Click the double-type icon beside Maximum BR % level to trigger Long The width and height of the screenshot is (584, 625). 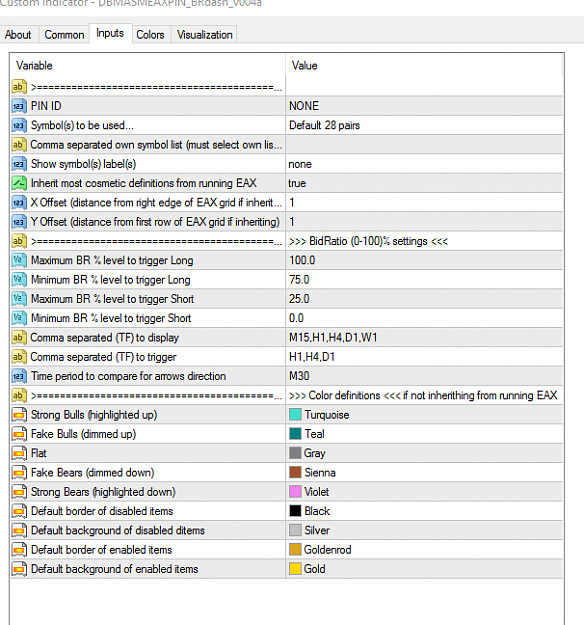coord(19,260)
